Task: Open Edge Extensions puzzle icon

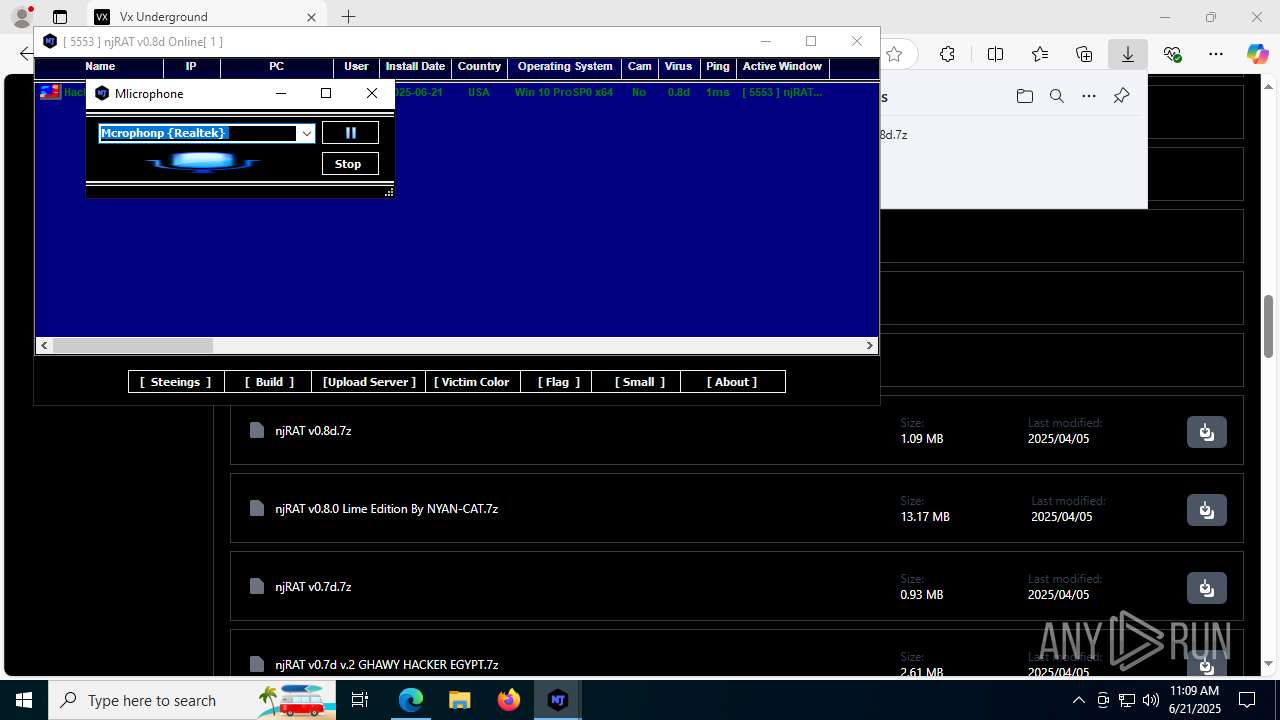Action: pos(947,54)
